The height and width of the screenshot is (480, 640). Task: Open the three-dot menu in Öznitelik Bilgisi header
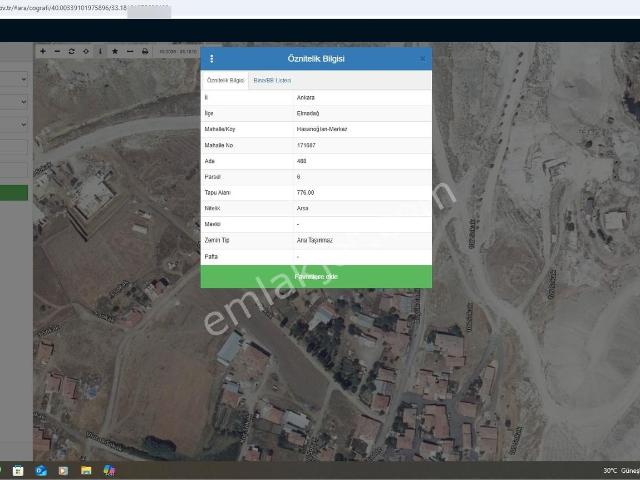pos(211,59)
